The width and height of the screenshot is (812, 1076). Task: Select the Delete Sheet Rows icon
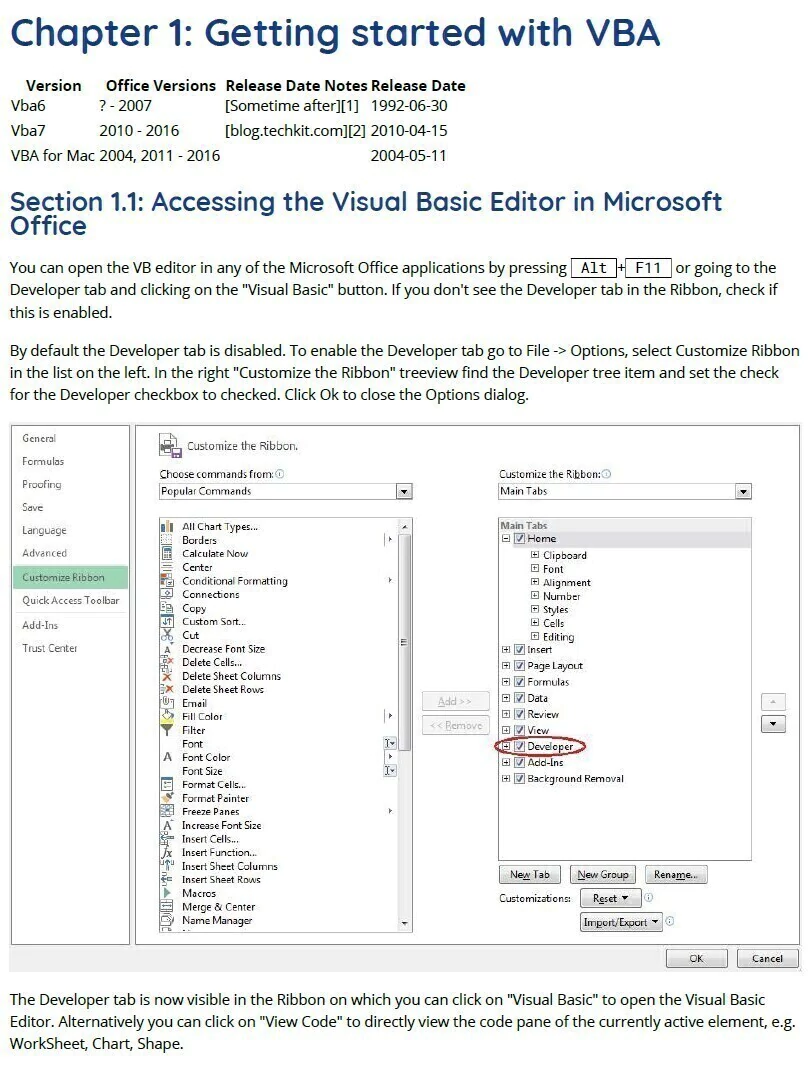point(167,689)
